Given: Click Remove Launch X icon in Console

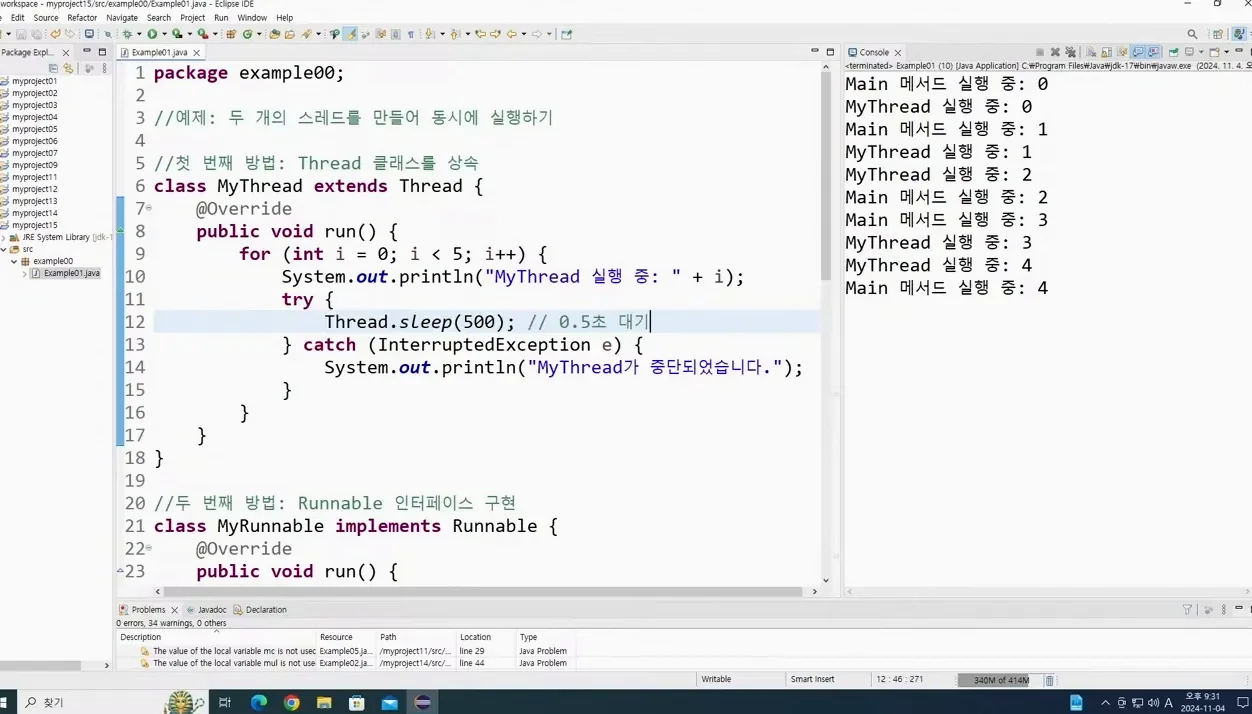Looking at the screenshot, I should pos(1055,52).
